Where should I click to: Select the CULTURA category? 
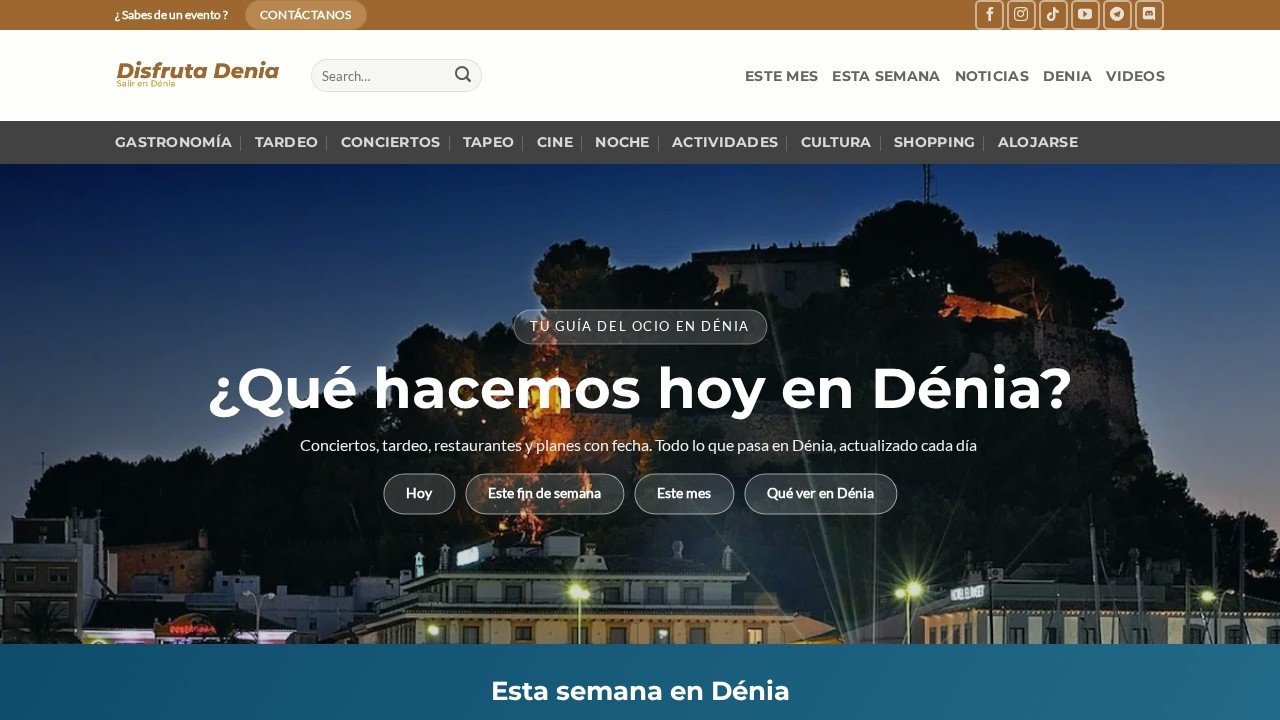pos(836,142)
